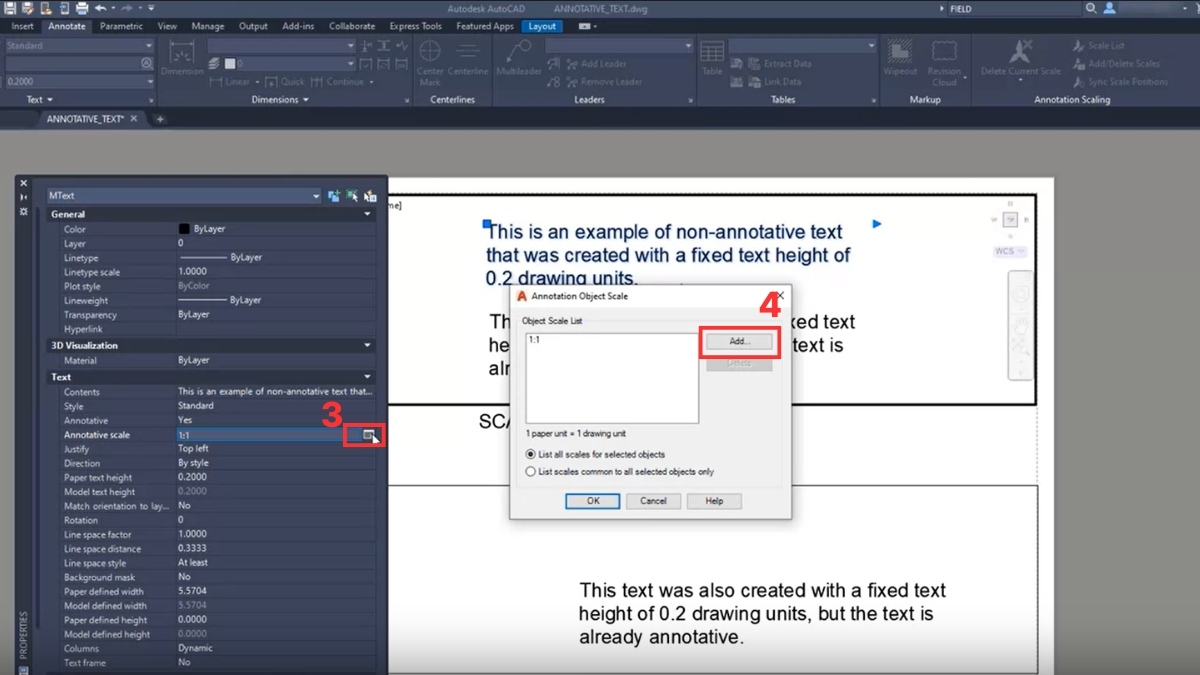Click Cancel in Annotation Object Scale dialog

(x=653, y=501)
